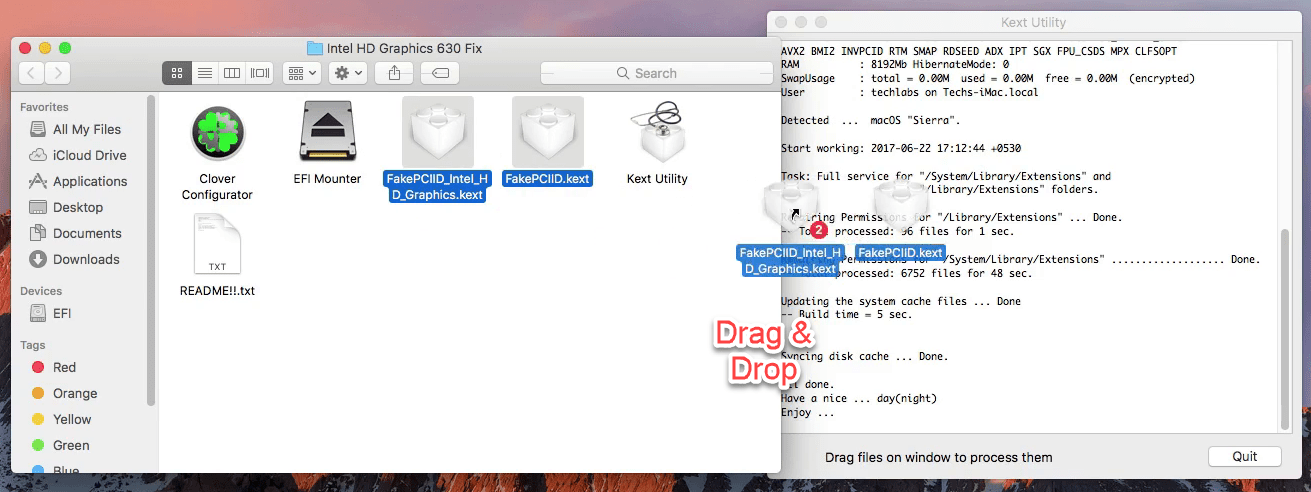The height and width of the screenshot is (492, 1311).
Task: Select FakePCIID.kext file icon in Finder
Action: (x=547, y=132)
